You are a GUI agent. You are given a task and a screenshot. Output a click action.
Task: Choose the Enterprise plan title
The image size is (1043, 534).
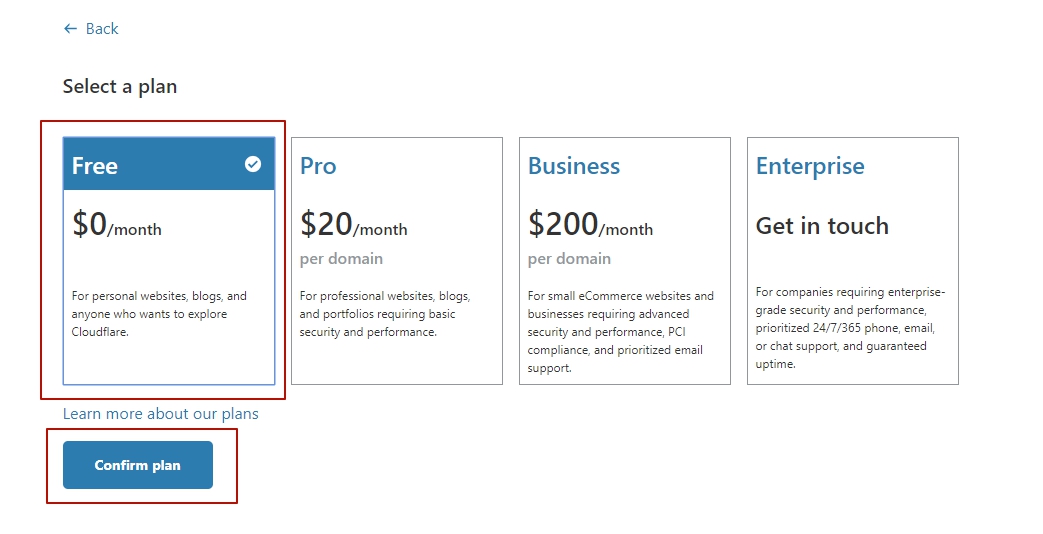(x=810, y=166)
